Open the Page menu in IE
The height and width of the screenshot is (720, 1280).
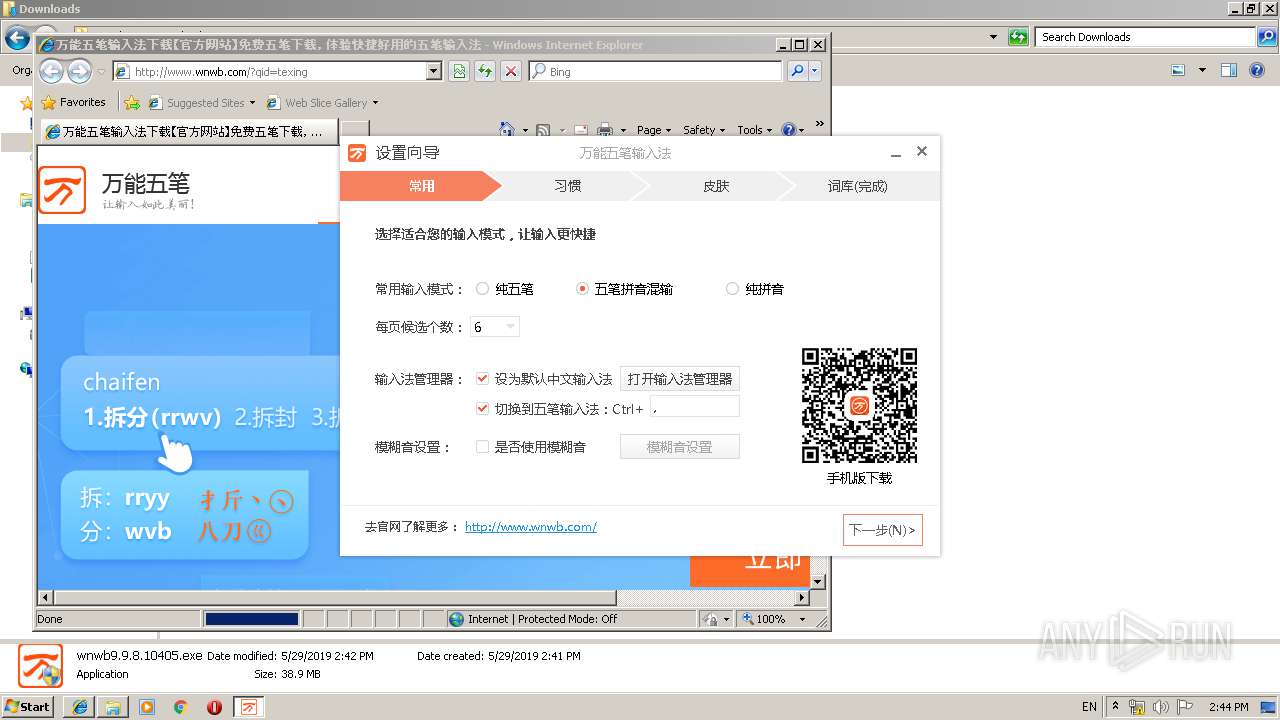coord(653,130)
